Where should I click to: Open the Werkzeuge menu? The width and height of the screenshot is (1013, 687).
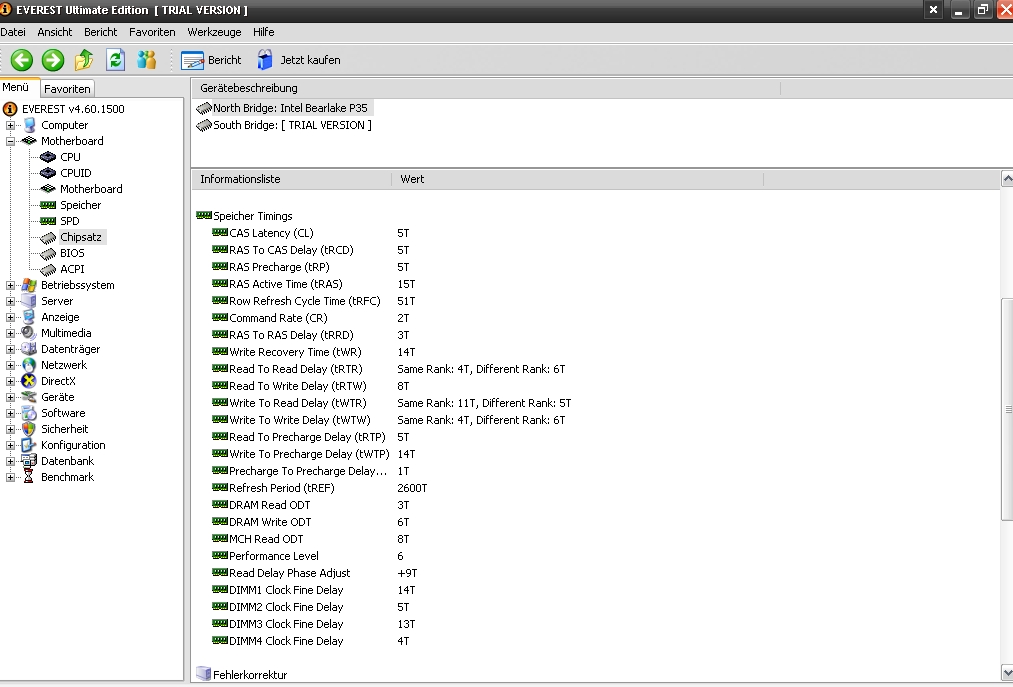point(214,32)
